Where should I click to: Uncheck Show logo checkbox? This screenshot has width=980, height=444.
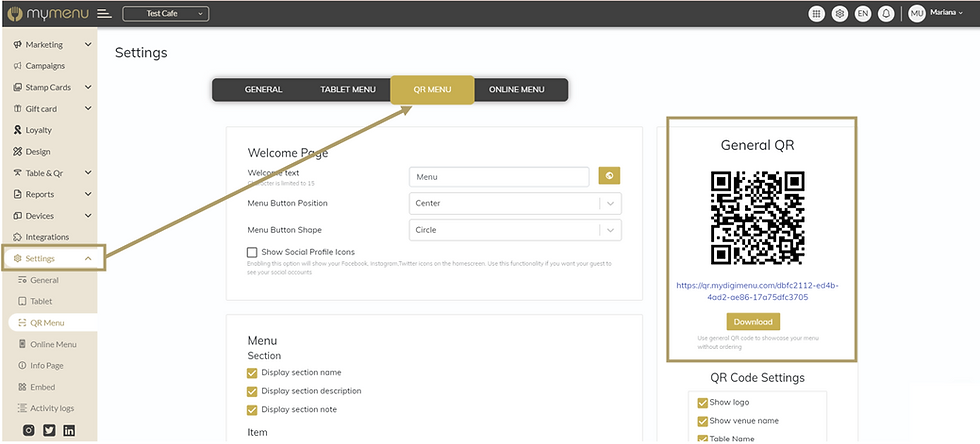click(x=702, y=403)
